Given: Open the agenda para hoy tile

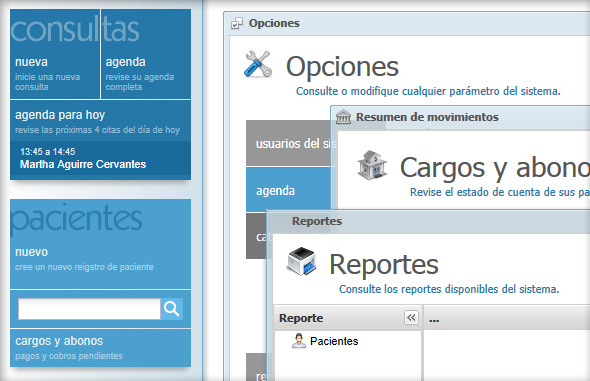Looking at the screenshot, I should [x=100, y=121].
